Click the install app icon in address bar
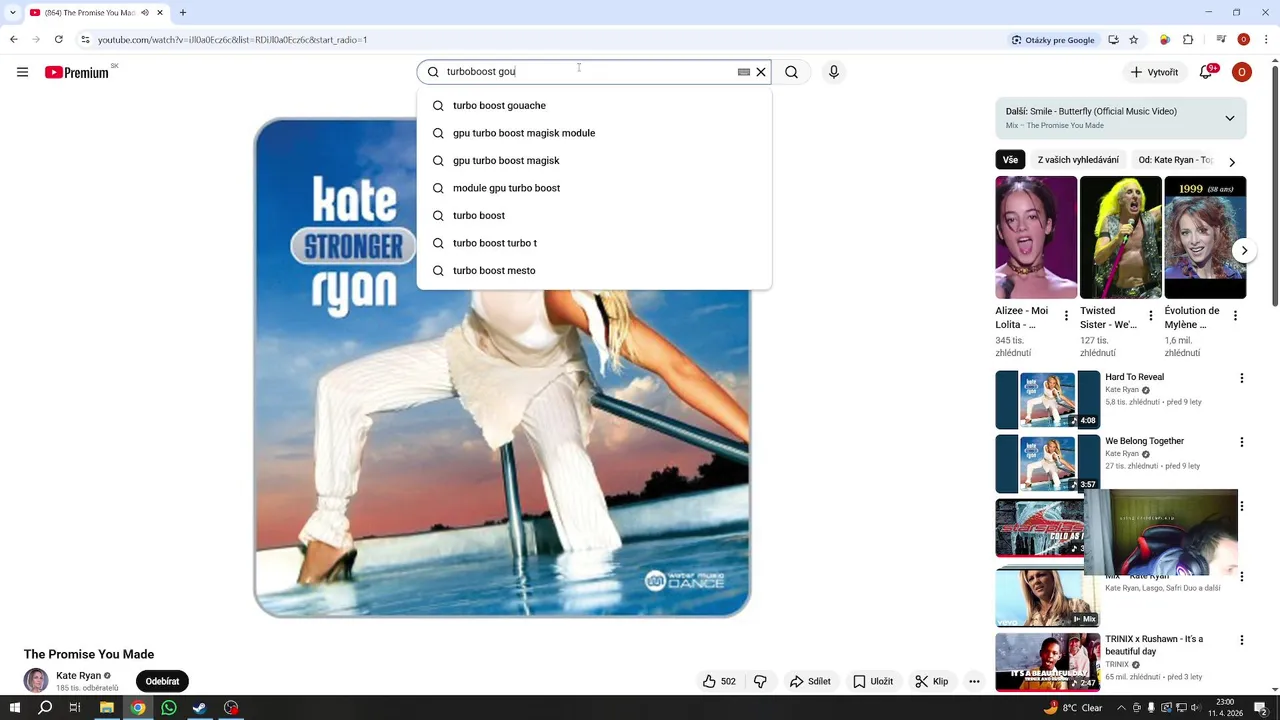Viewport: 1280px width, 720px height. coord(1113,40)
